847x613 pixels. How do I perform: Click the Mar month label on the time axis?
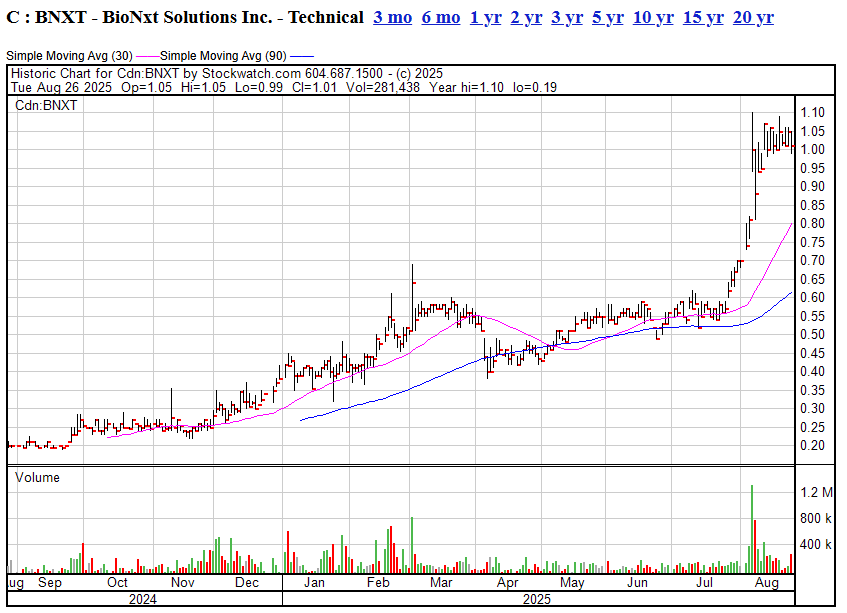point(441,583)
